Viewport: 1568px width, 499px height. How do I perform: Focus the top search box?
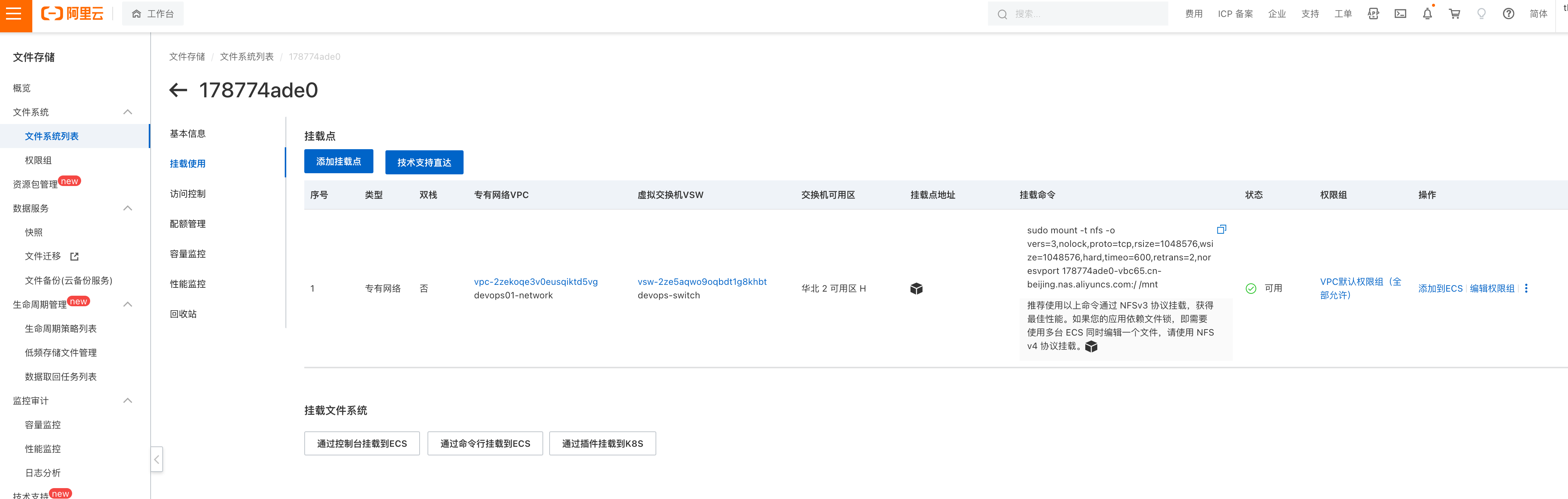click(x=1083, y=14)
